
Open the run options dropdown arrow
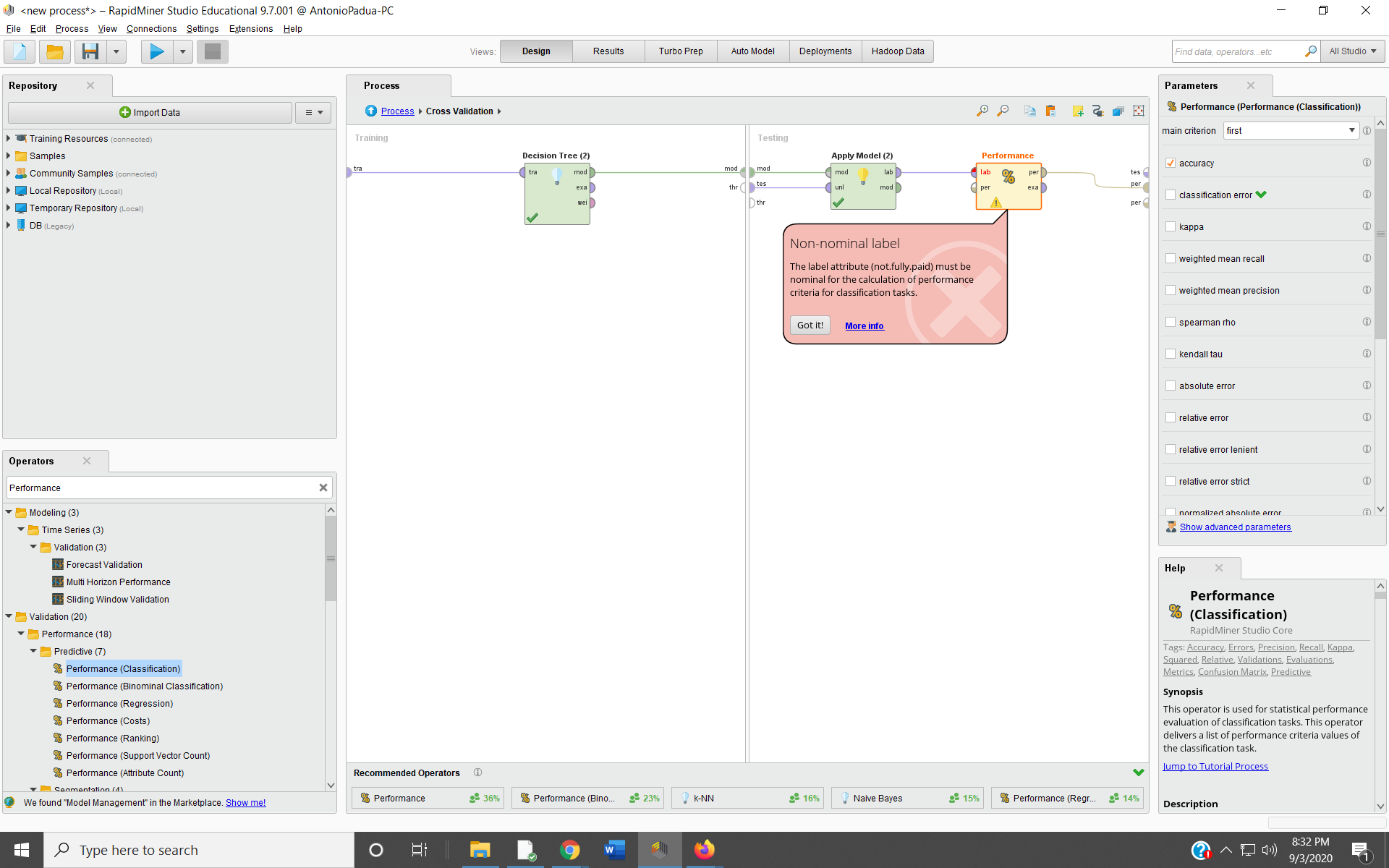pos(183,51)
